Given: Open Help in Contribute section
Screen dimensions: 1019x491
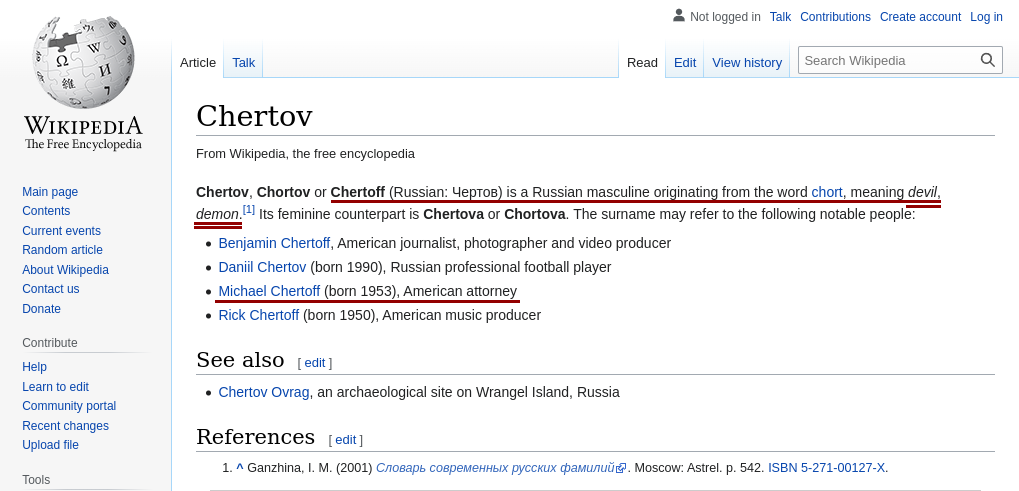Looking at the screenshot, I should (x=34, y=367).
